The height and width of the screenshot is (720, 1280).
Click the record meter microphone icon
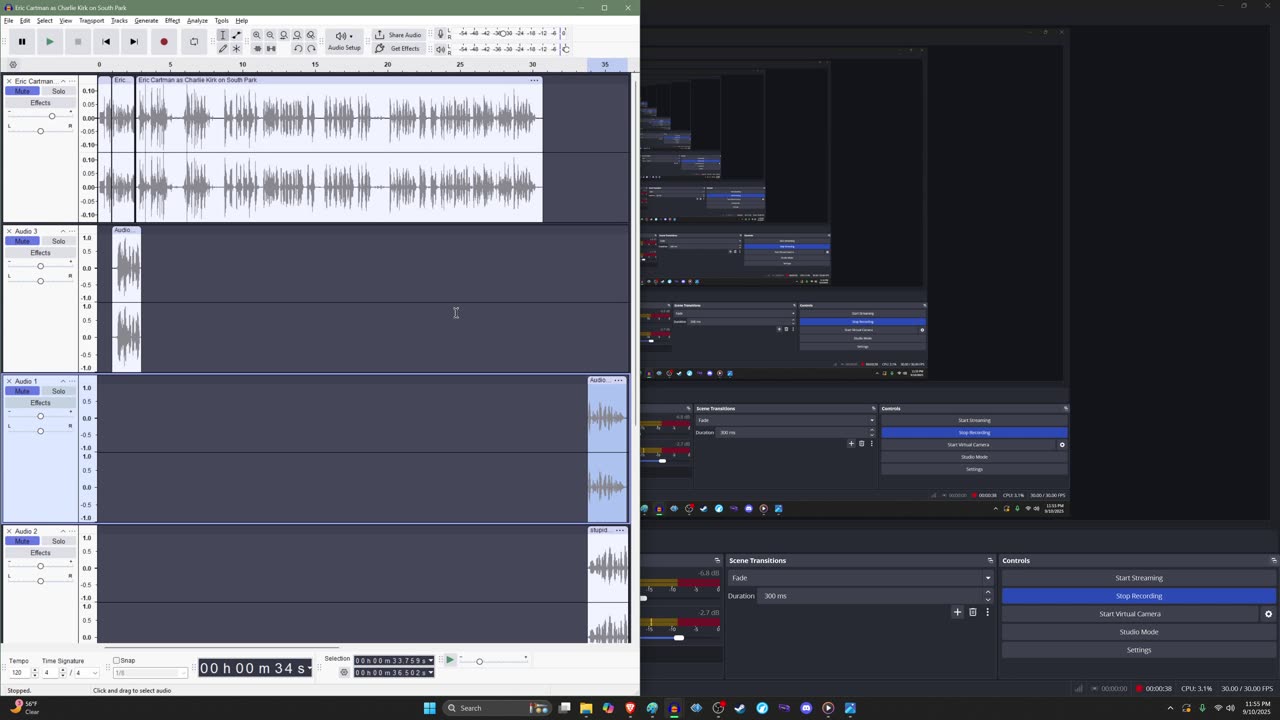[x=441, y=34]
